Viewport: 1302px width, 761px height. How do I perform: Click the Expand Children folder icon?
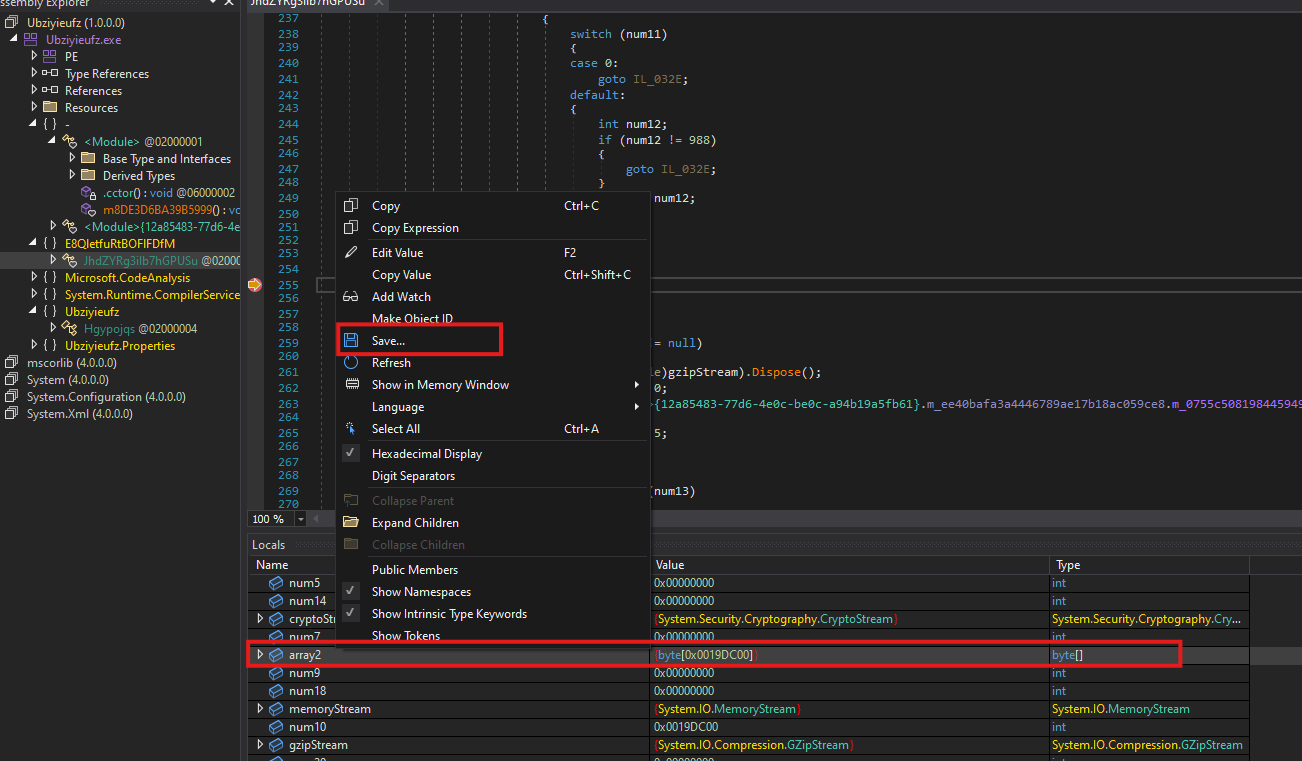351,523
